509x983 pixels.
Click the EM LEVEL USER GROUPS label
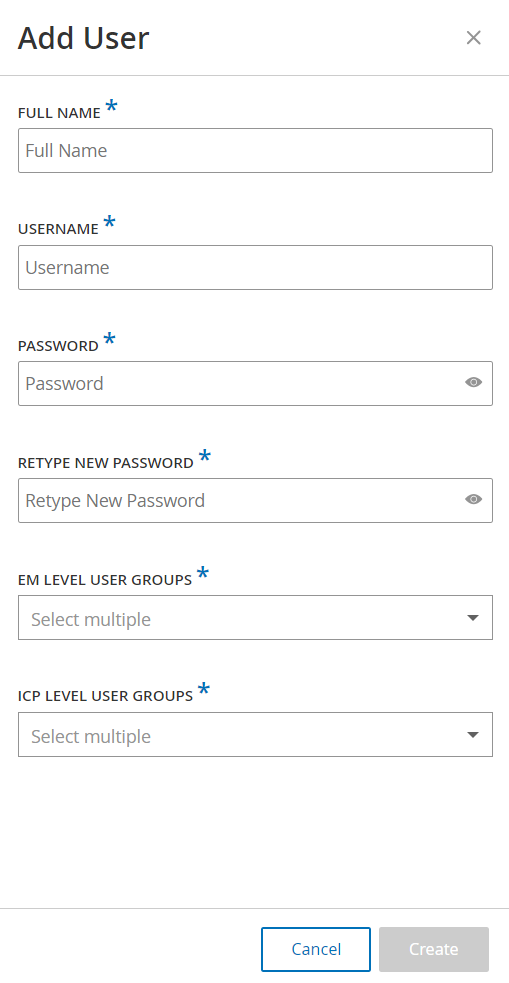[105, 580]
